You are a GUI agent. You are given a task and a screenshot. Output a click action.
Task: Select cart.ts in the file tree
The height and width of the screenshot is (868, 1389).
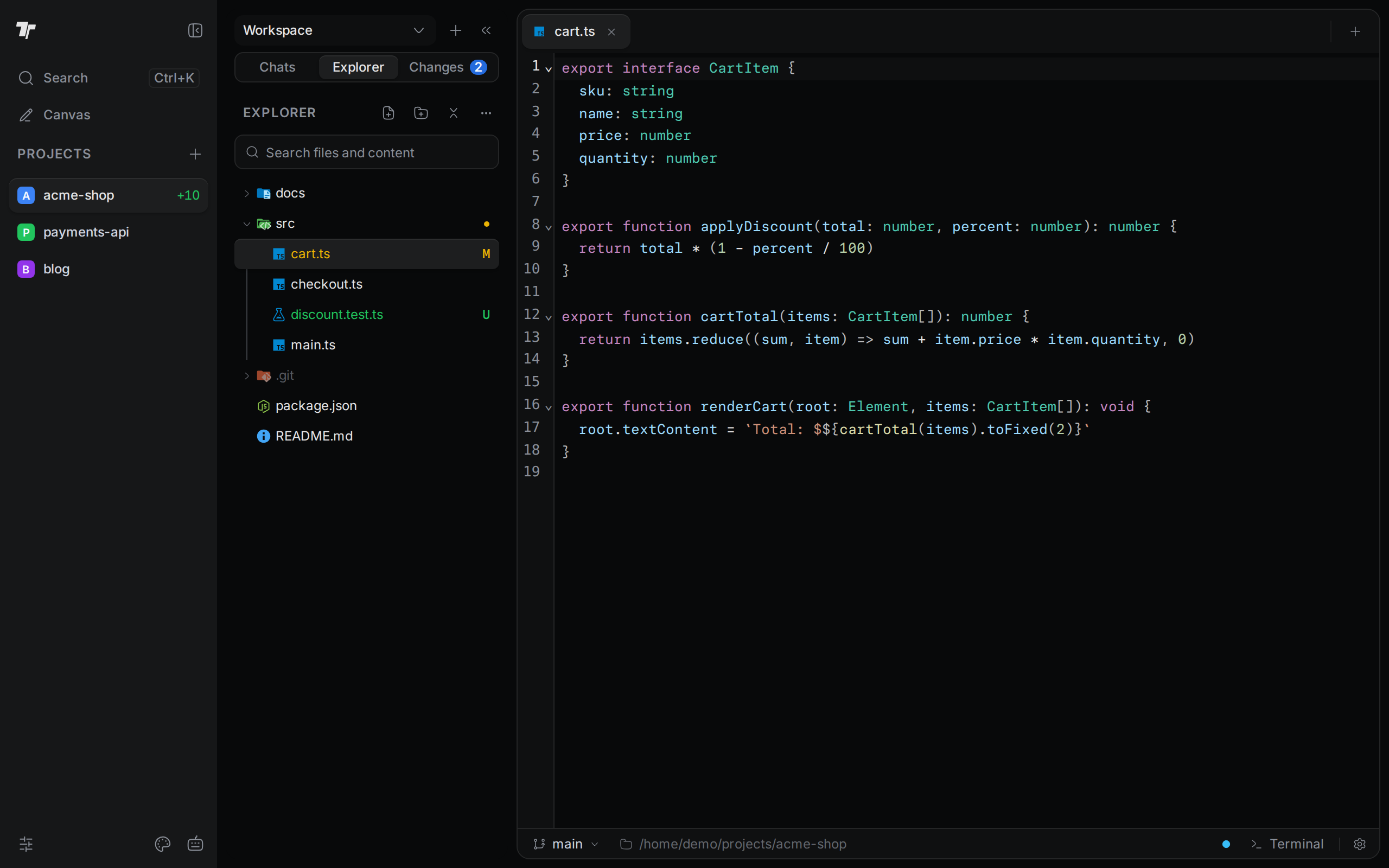click(x=367, y=254)
